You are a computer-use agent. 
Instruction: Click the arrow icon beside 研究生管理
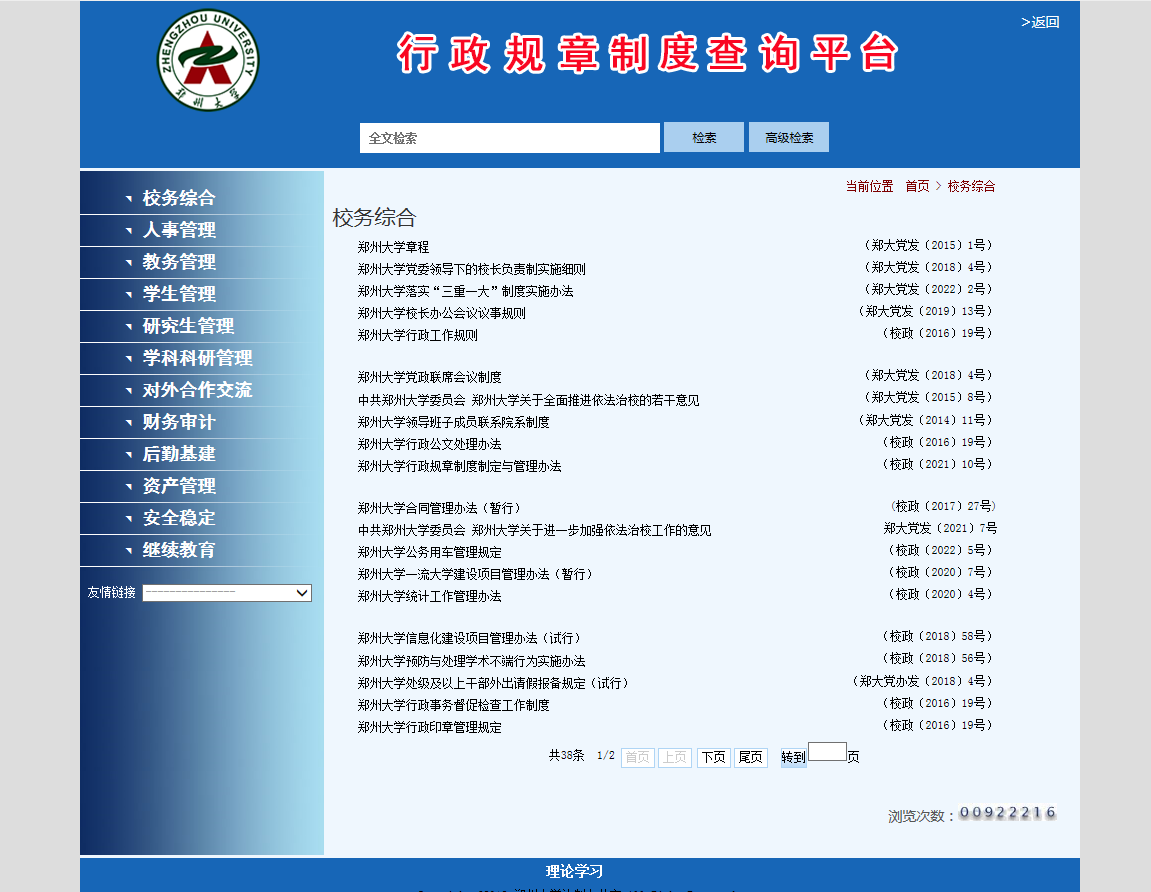pyautogui.click(x=128, y=326)
